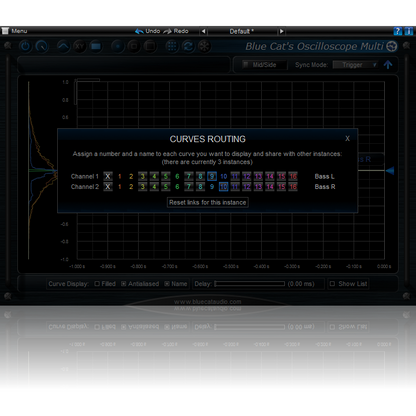The height and width of the screenshot is (416, 416).
Task: Open the Menu label in title bar
Action: click(x=19, y=31)
